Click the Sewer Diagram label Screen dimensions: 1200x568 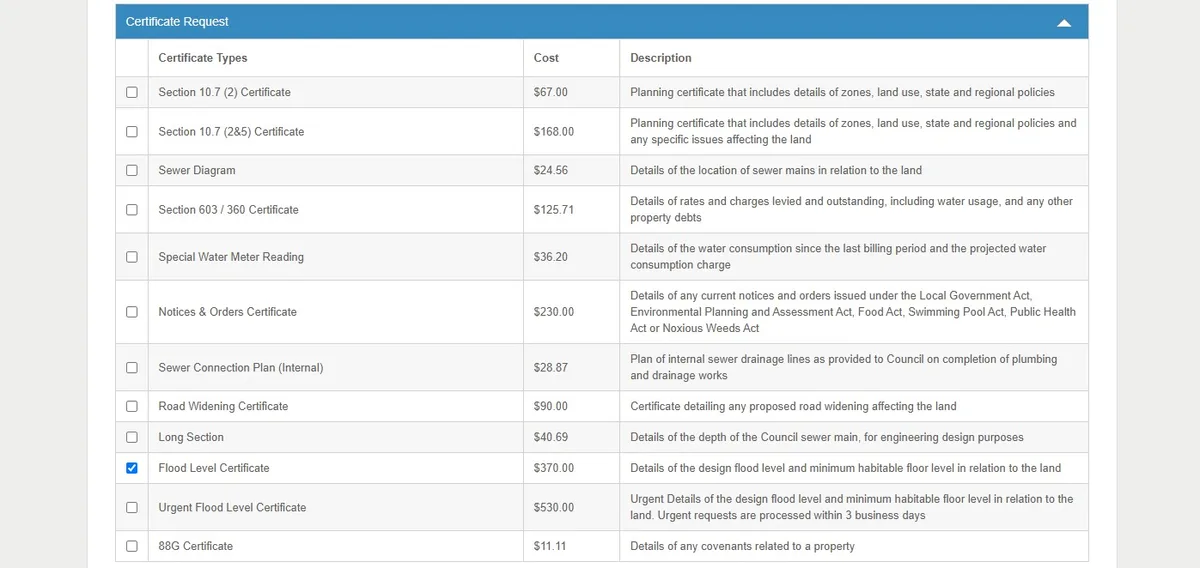197,170
